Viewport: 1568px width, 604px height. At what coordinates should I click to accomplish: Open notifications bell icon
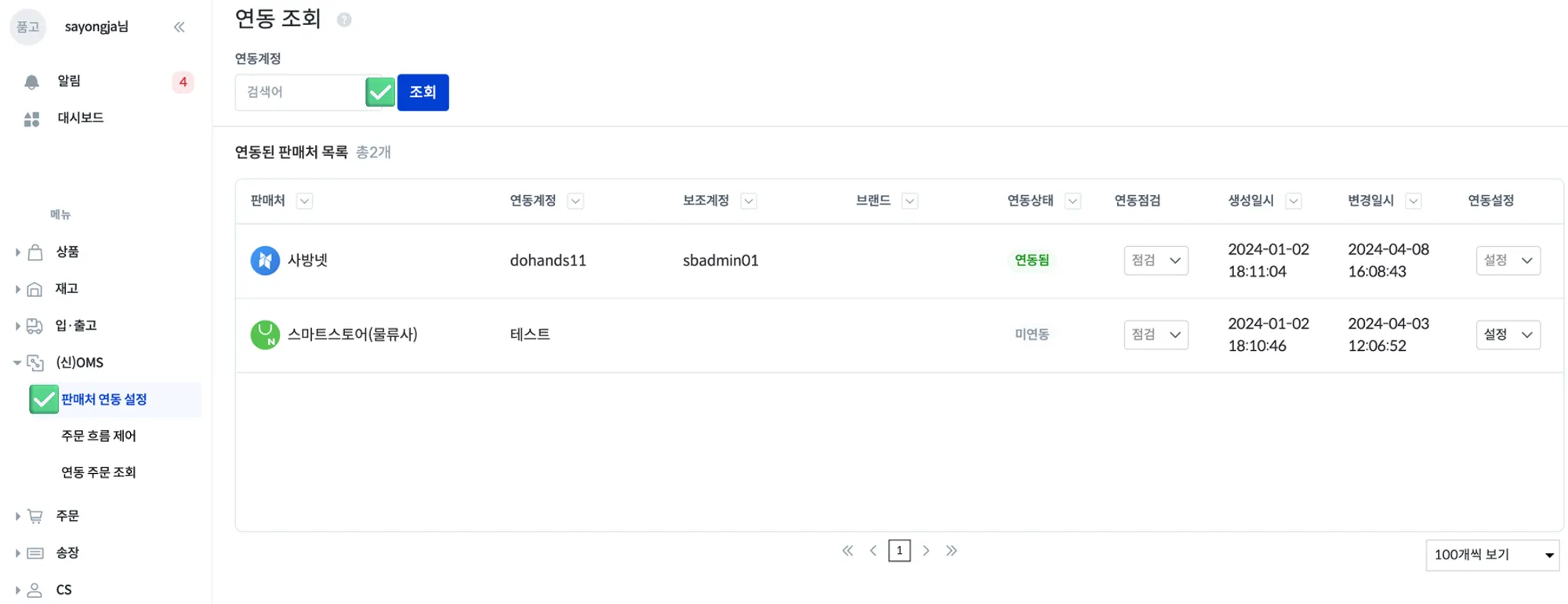point(31,81)
